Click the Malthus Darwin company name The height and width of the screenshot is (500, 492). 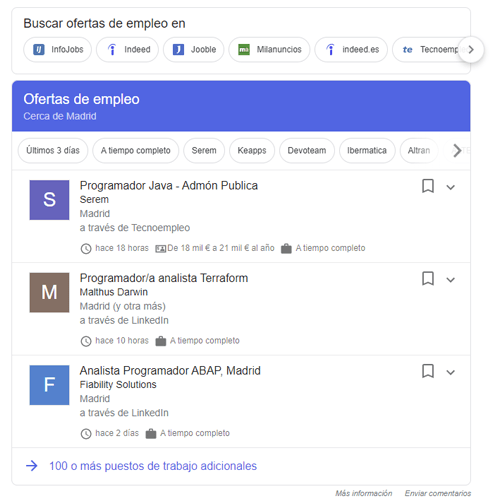[x=114, y=292]
